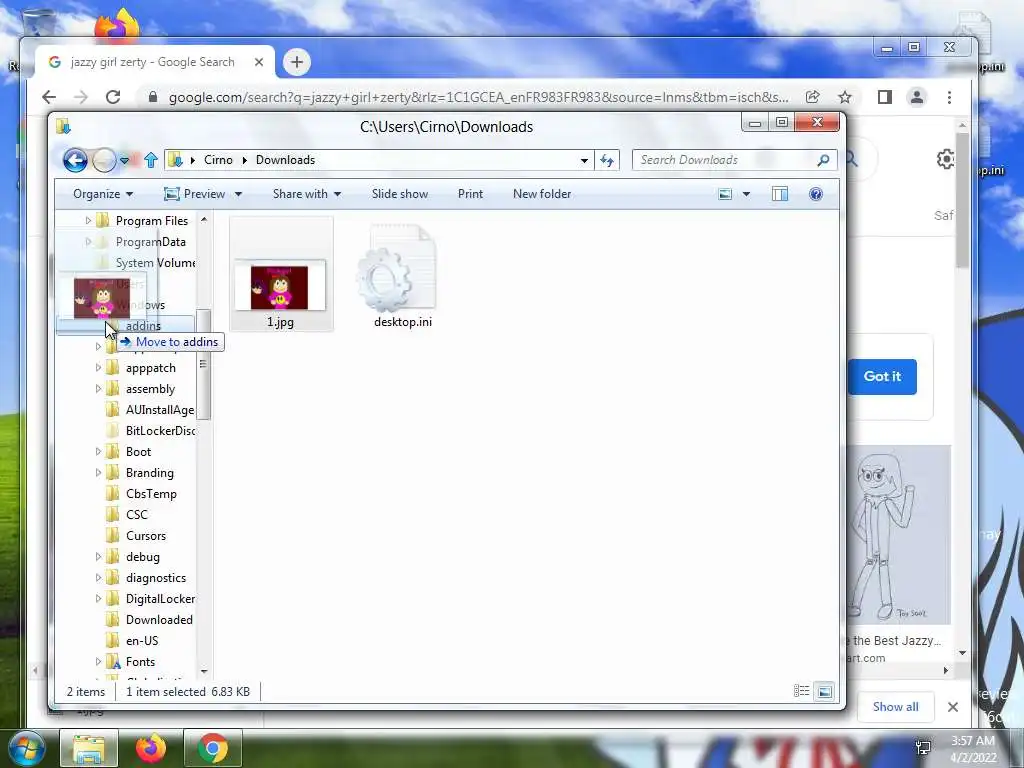Screen dimensions: 1024x768
Task: Click Downloads in the breadcrumb path
Action: click(x=285, y=160)
